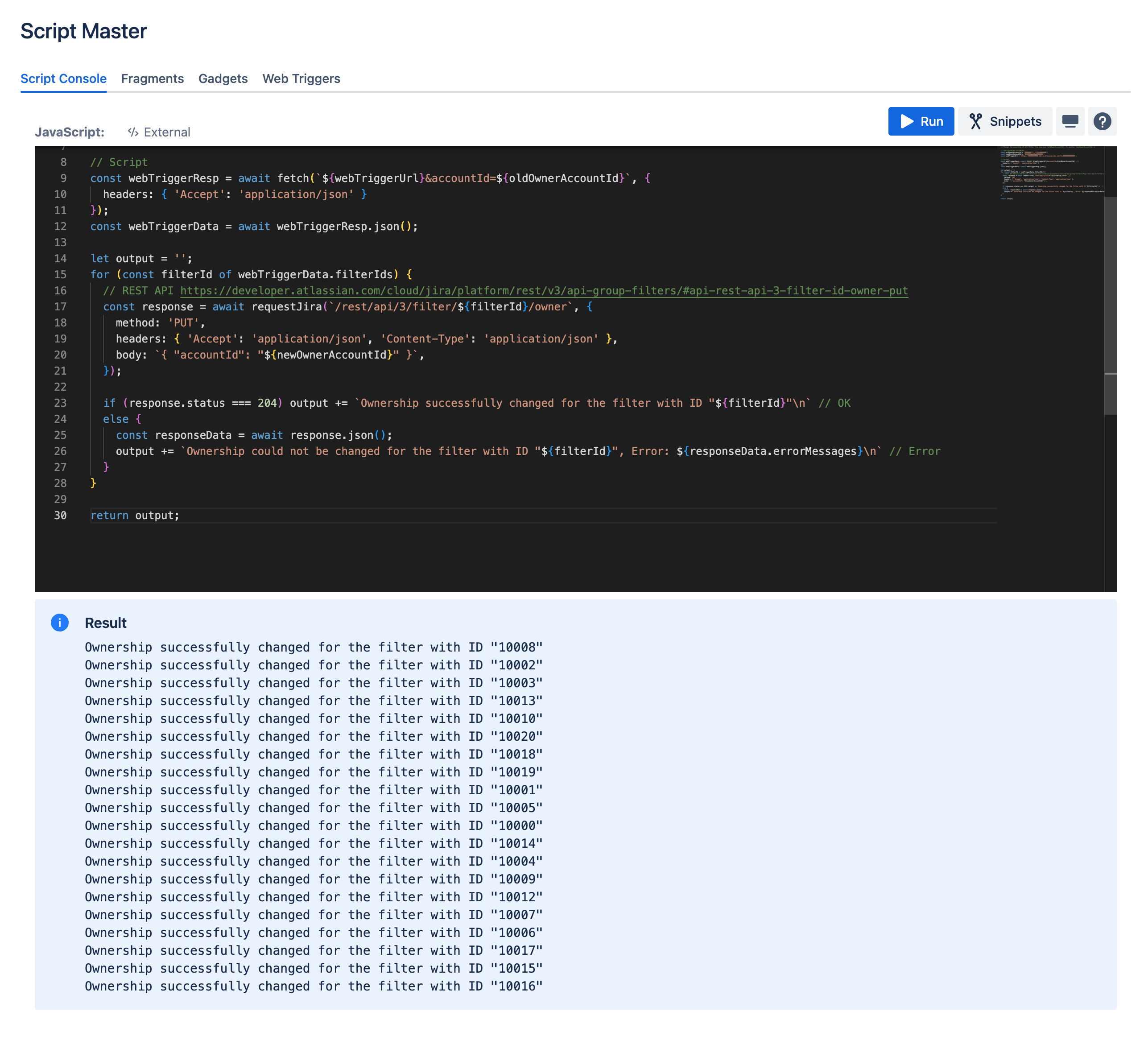Click line number 24 beside else block
Viewport: 1148px width, 1040px height.
60,419
